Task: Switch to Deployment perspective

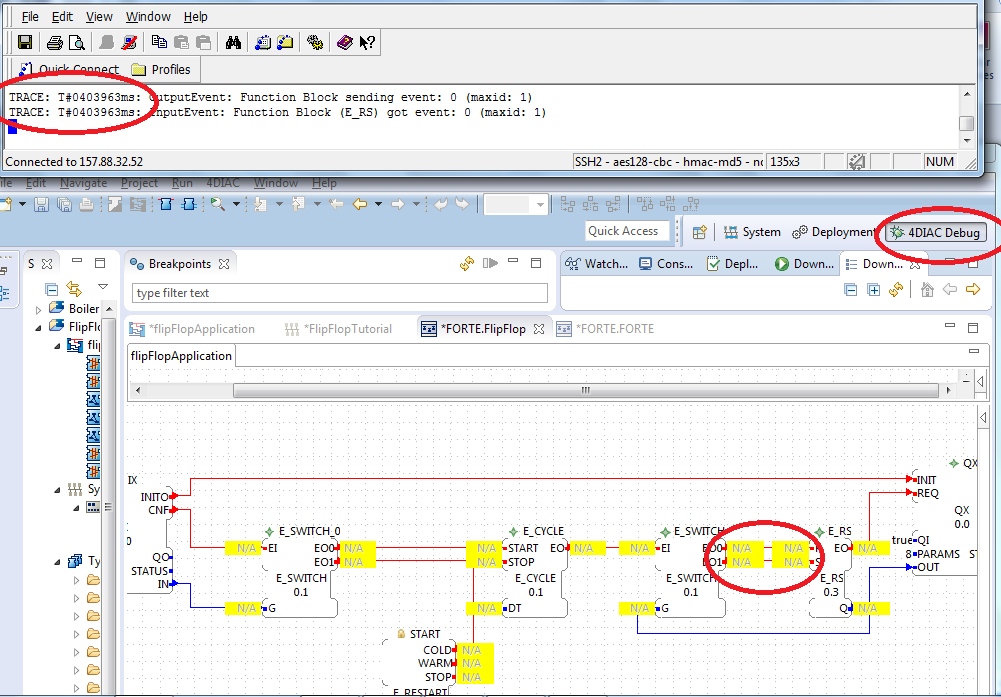Action: pyautogui.click(x=834, y=232)
